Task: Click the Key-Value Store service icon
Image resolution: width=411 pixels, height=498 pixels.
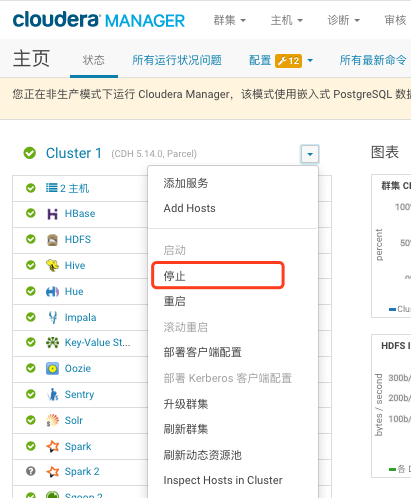Action: [52, 343]
